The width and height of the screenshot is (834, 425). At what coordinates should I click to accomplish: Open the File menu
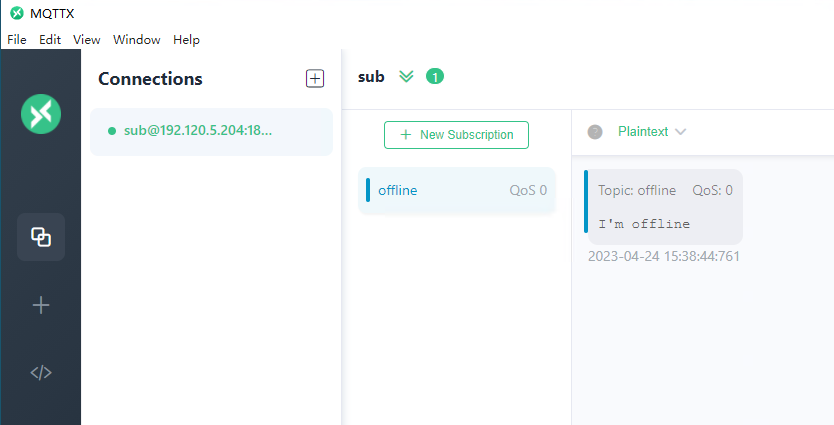(16, 40)
